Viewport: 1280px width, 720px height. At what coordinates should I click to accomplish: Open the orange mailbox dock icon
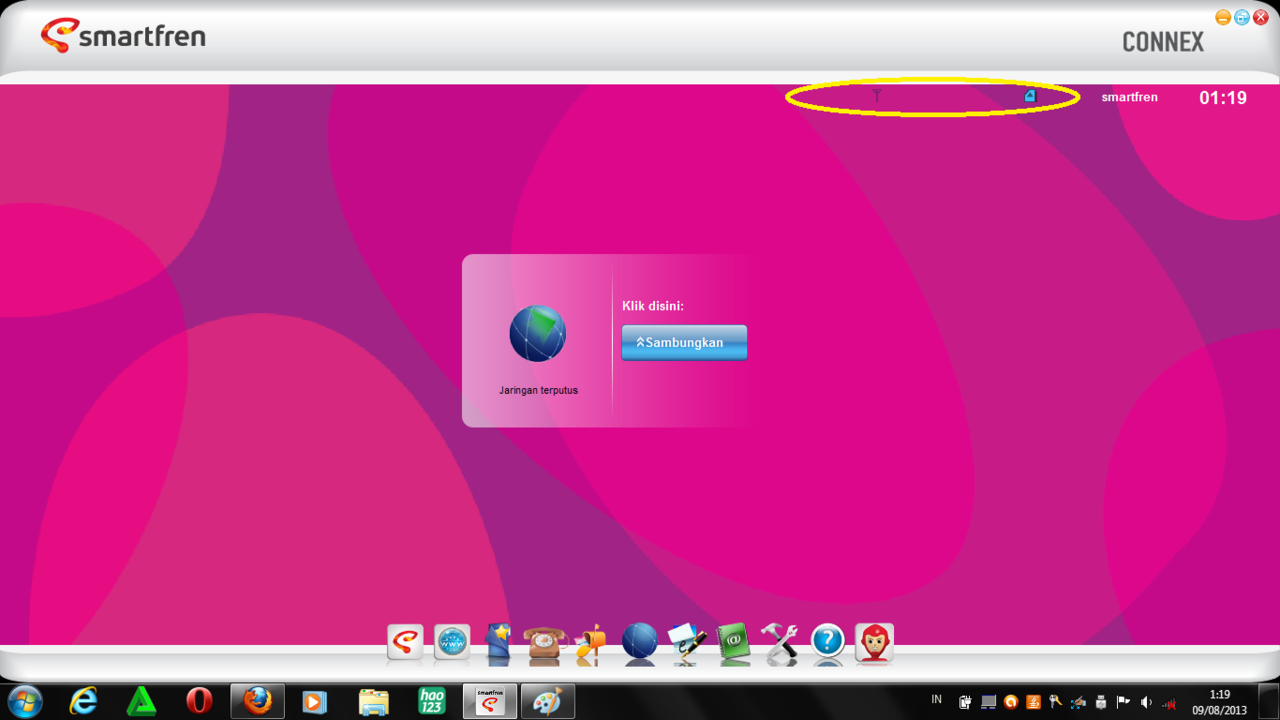coord(591,643)
